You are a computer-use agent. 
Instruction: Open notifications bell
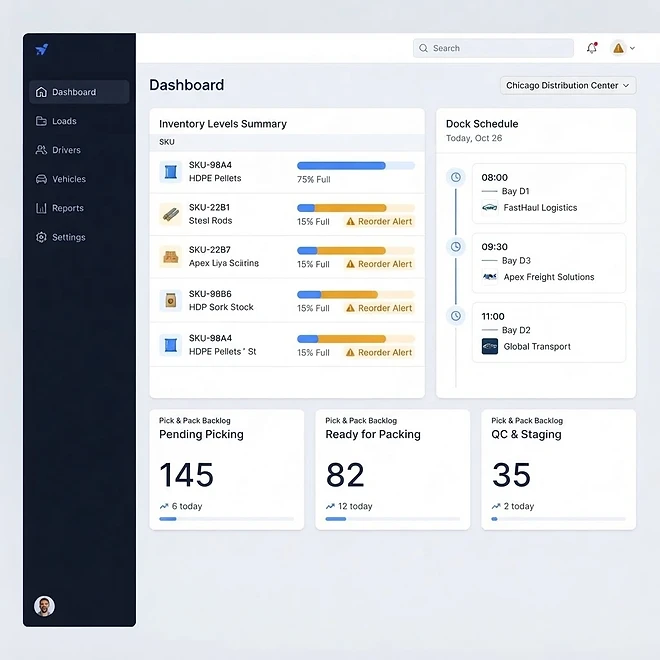[x=592, y=48]
